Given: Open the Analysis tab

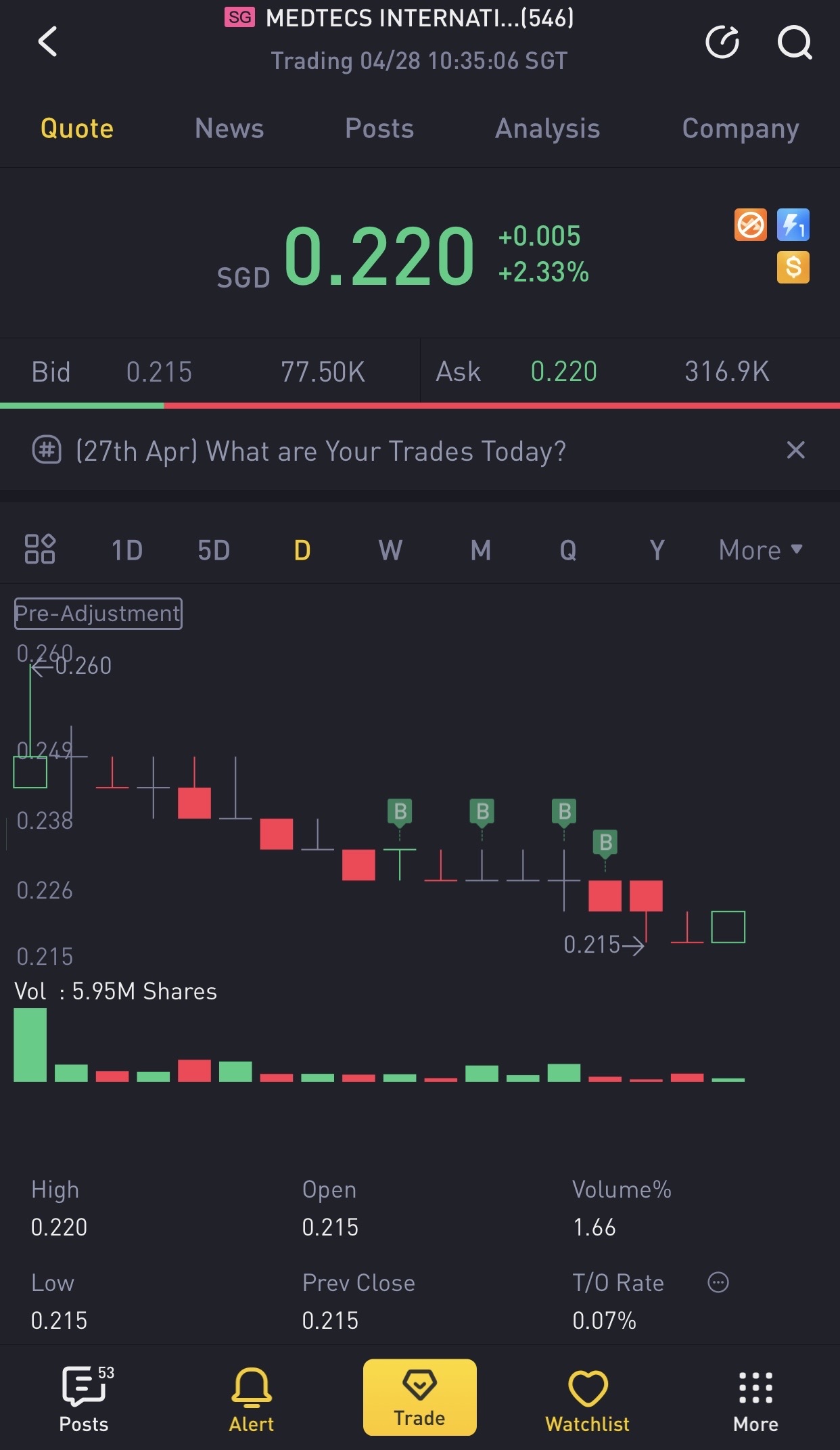Looking at the screenshot, I should coord(547,129).
